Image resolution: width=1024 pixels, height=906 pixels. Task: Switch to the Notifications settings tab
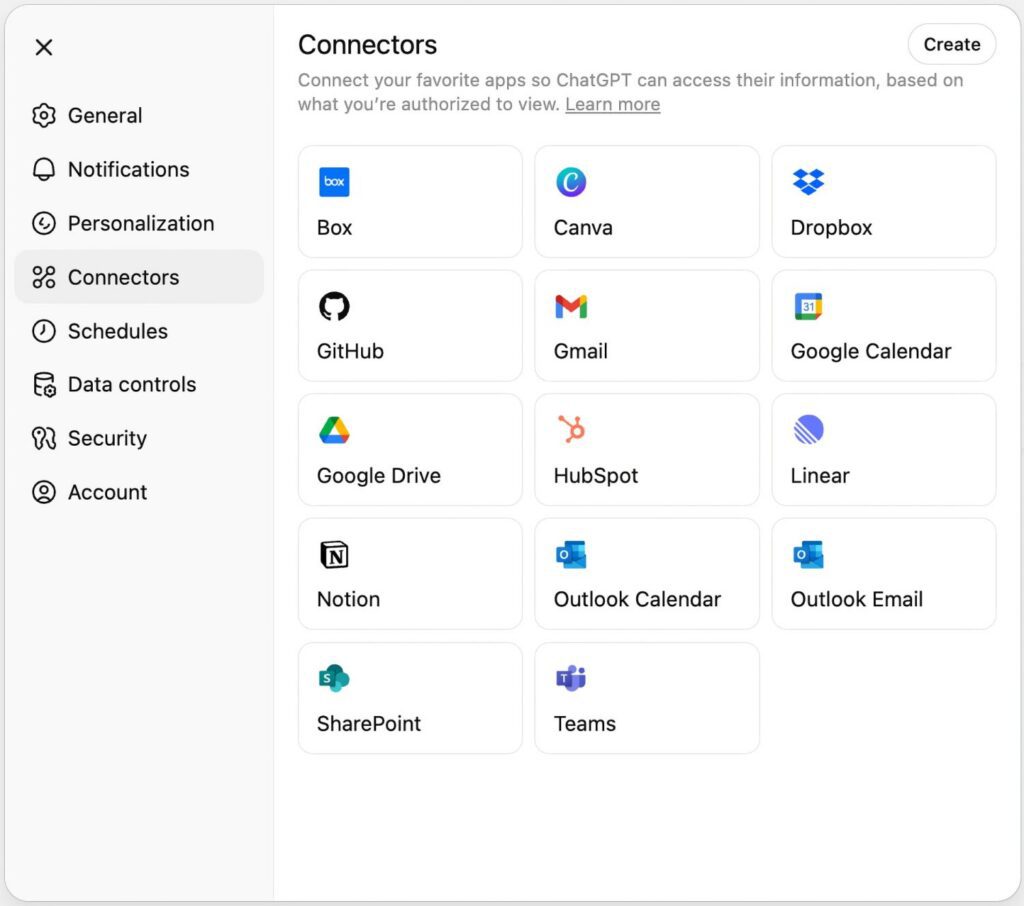coord(128,169)
